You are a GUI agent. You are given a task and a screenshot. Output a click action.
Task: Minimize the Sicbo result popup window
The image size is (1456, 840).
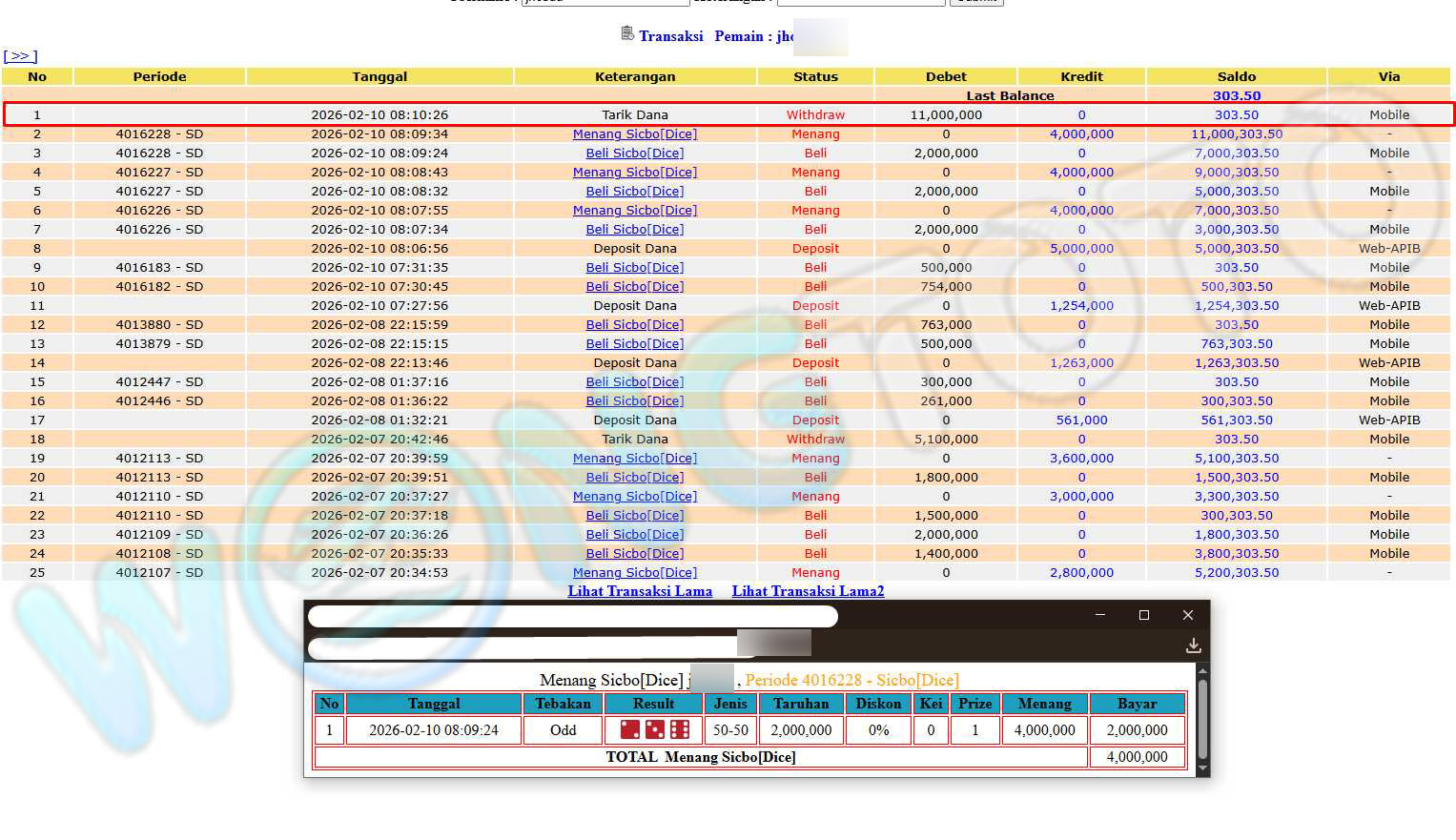1100,615
